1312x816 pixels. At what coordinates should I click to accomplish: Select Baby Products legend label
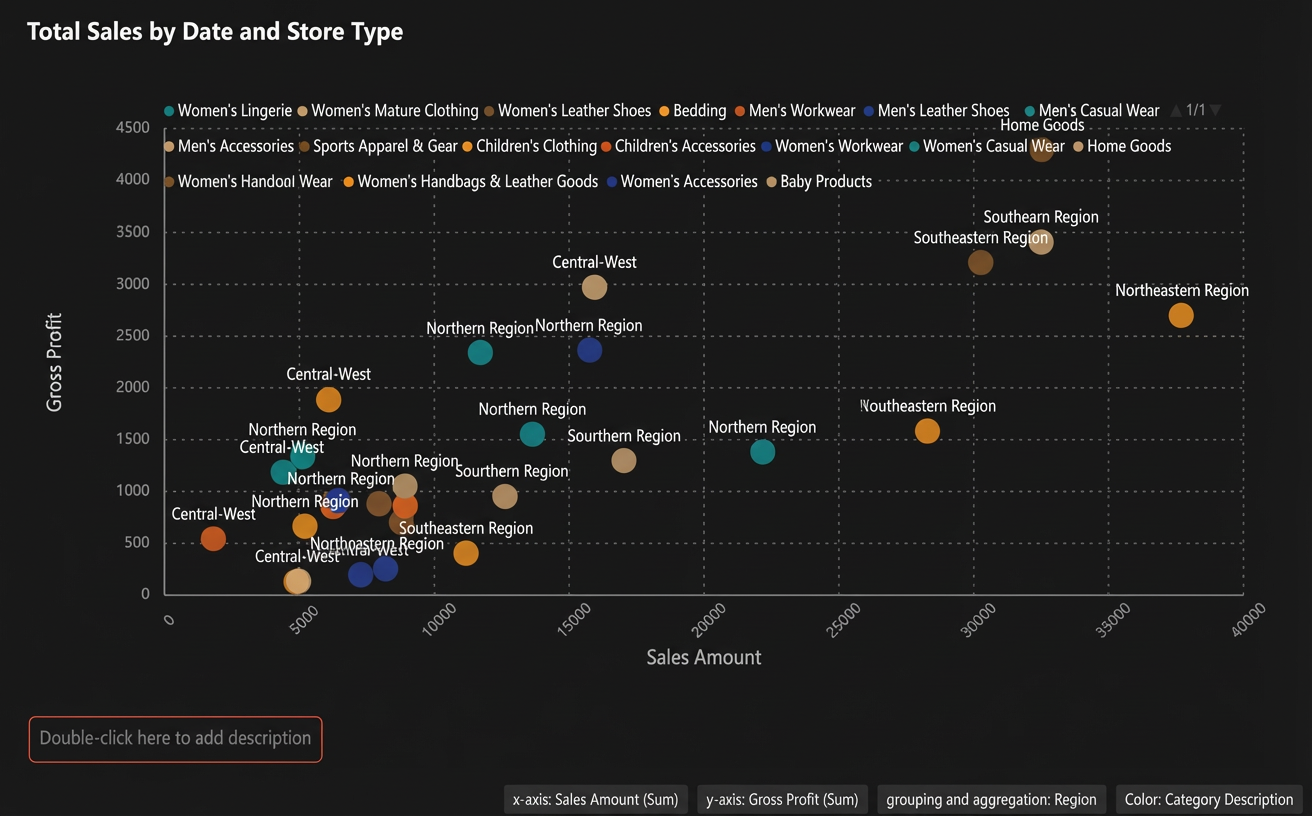826,182
